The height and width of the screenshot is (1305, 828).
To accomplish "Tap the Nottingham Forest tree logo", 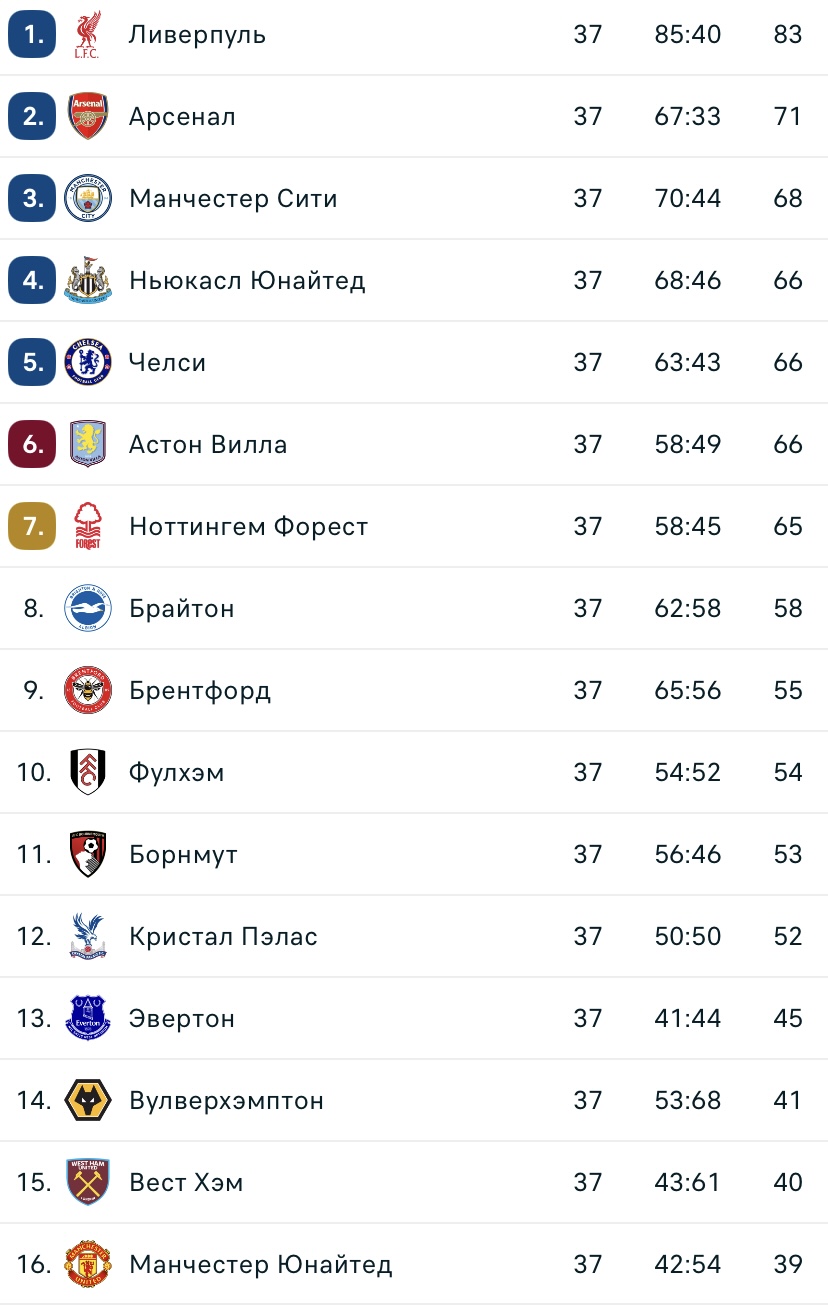I will pos(88,527).
